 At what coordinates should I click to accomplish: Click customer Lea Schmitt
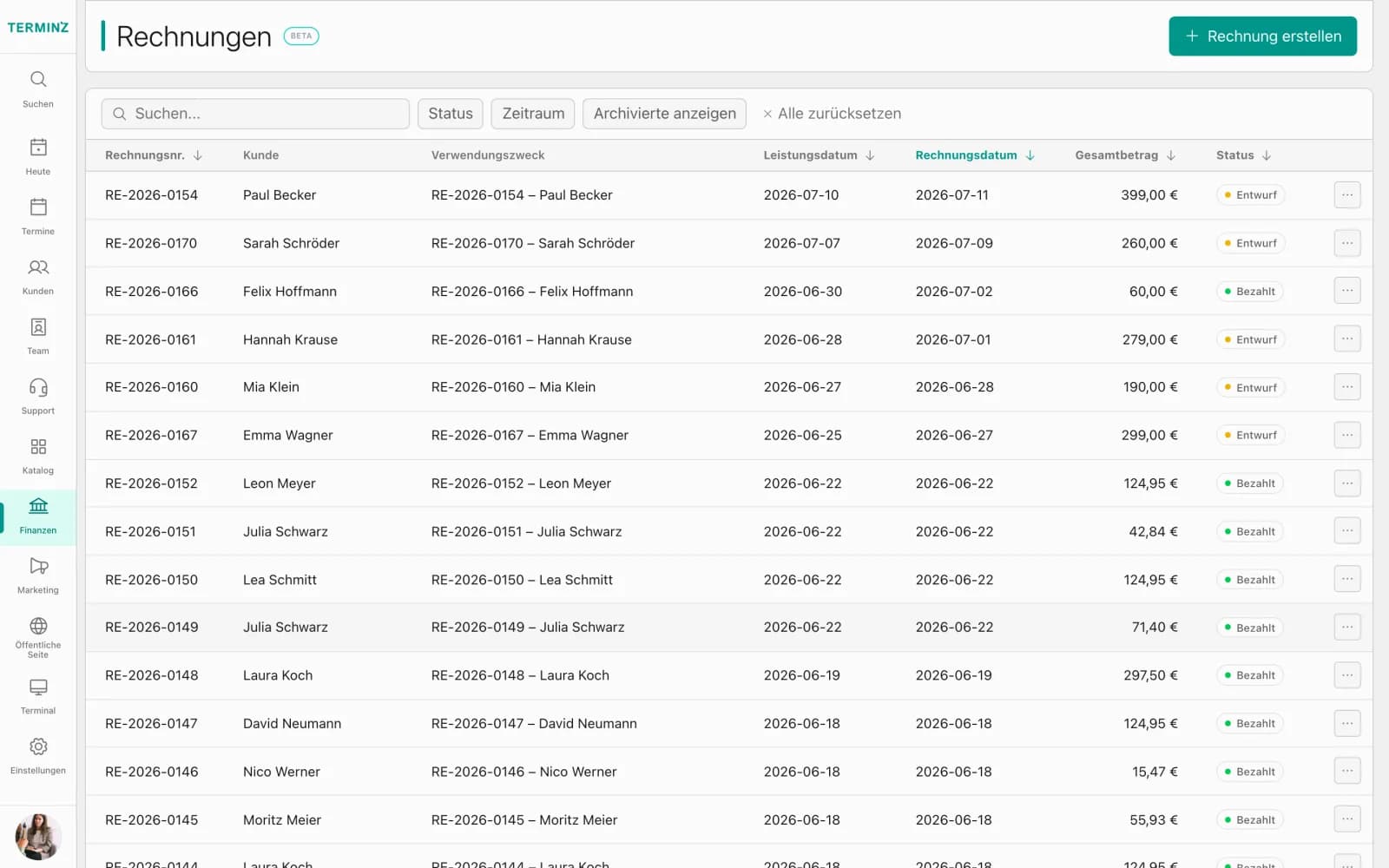coord(280,580)
